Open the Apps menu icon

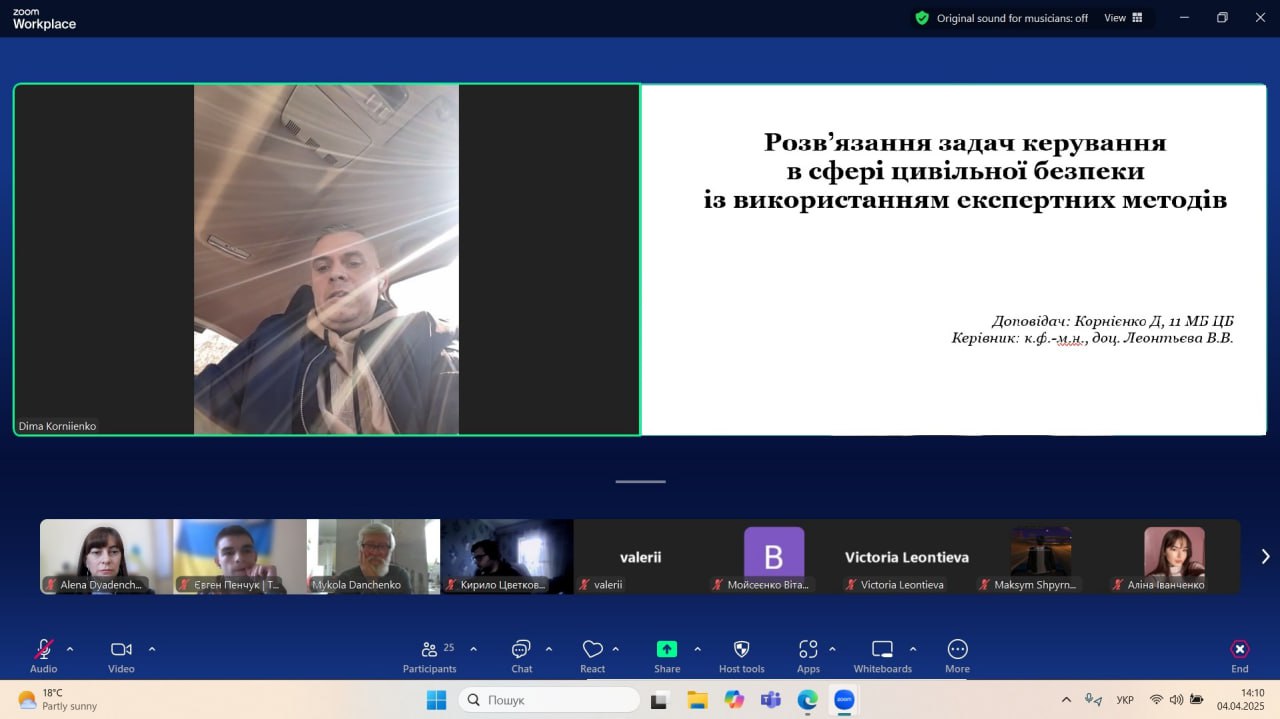808,650
